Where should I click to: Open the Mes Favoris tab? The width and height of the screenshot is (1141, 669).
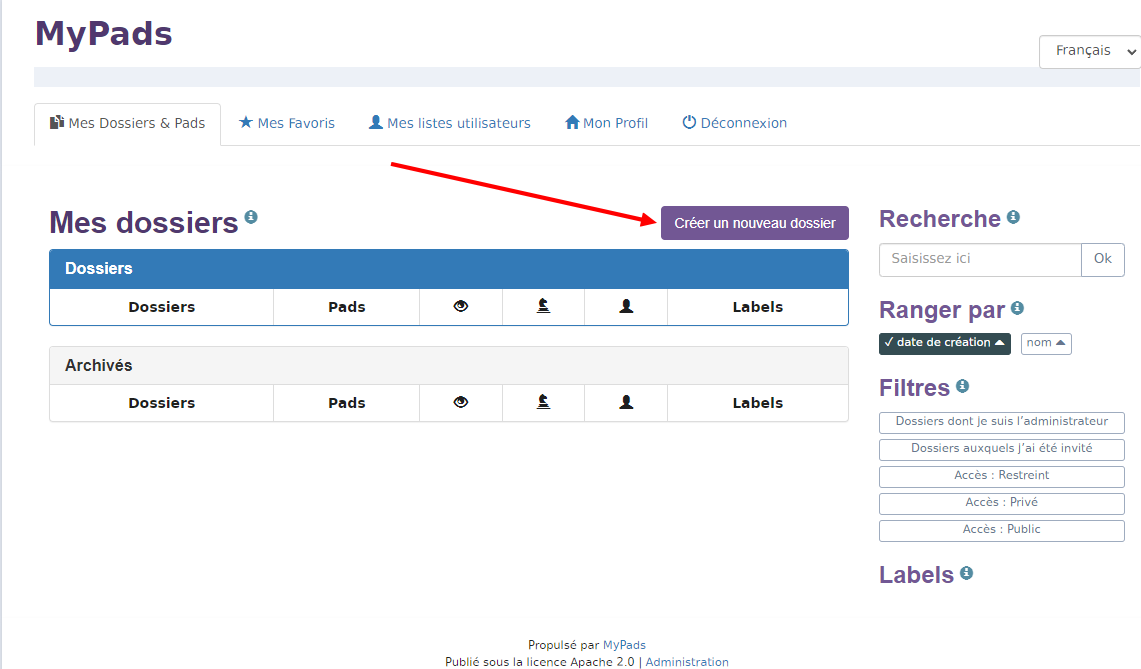tap(287, 123)
